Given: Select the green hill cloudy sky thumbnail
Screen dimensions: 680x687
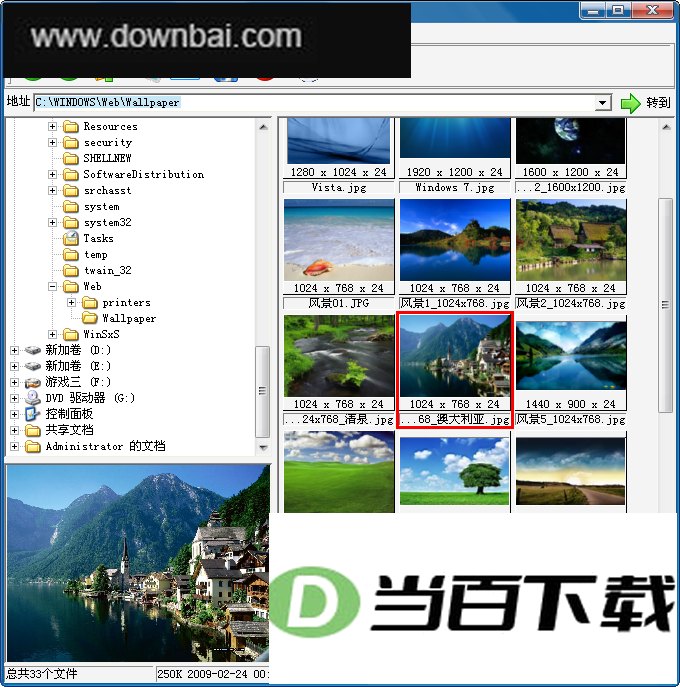Looking at the screenshot, I should [x=339, y=472].
